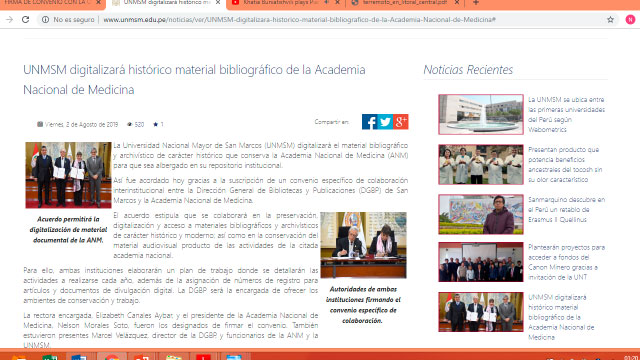Close the FIRMA DE CONVENIO tab
This screenshot has width=640, height=360.
[x=98, y=2]
